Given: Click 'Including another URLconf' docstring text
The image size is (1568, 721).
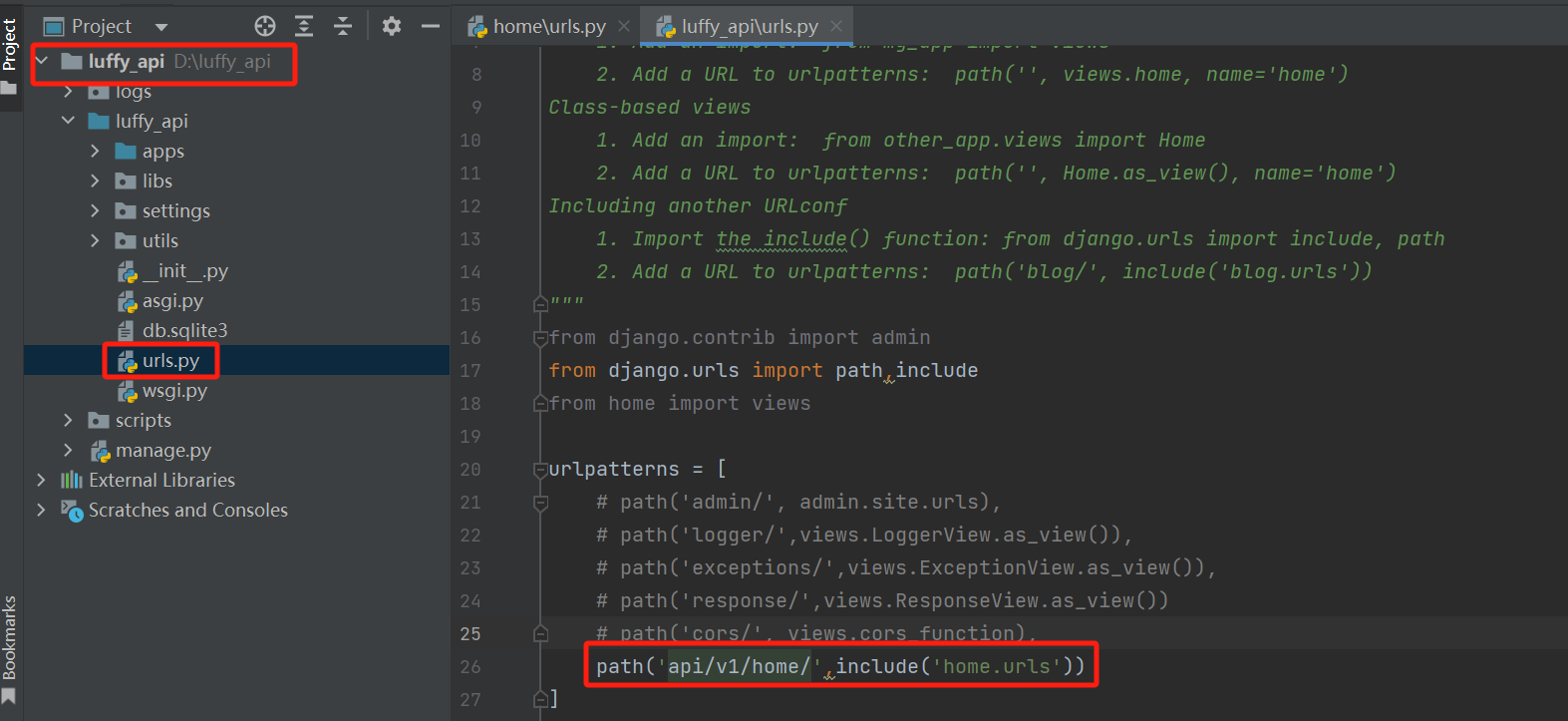Looking at the screenshot, I should pos(698,205).
